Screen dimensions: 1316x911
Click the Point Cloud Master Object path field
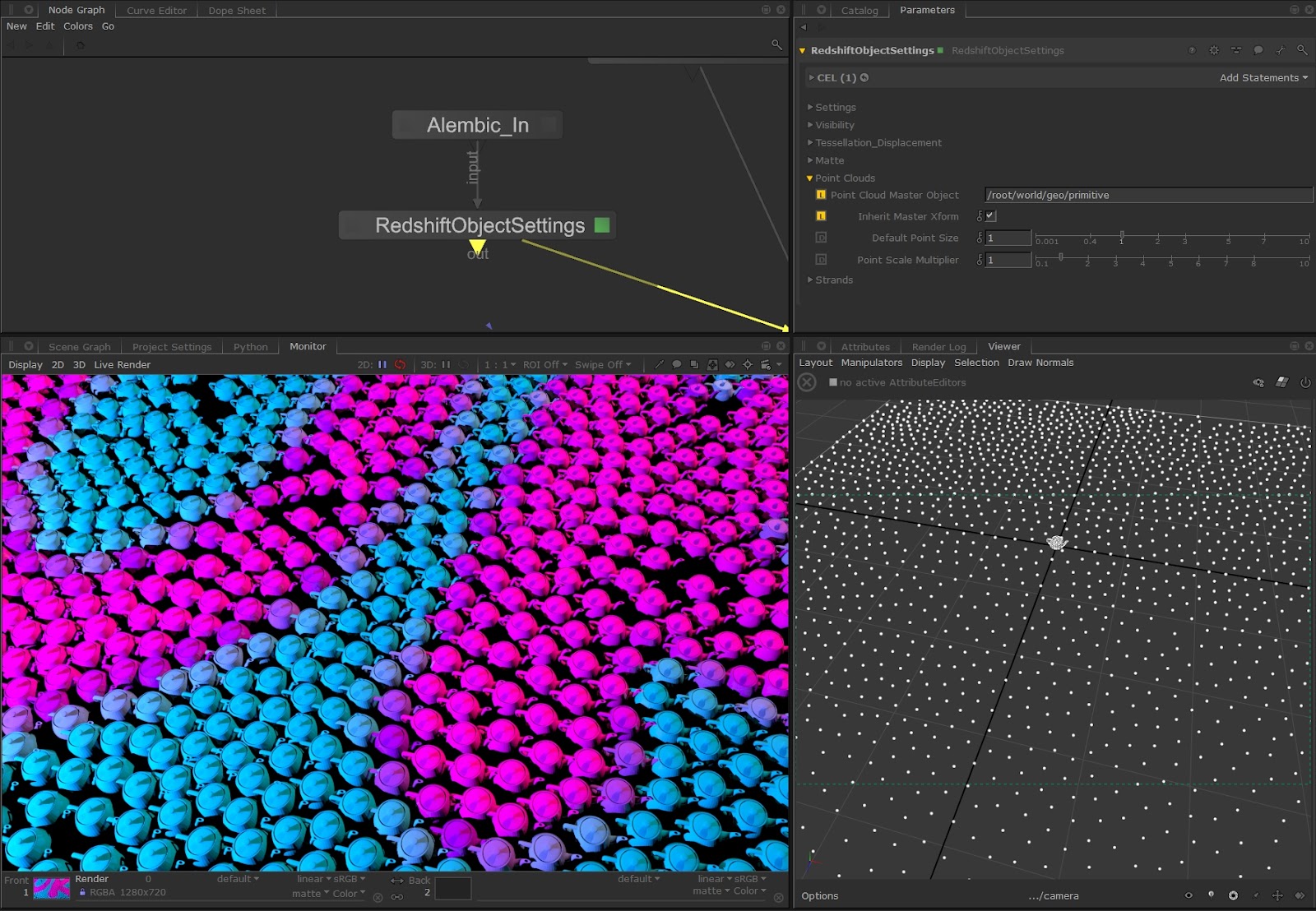[x=1147, y=195]
